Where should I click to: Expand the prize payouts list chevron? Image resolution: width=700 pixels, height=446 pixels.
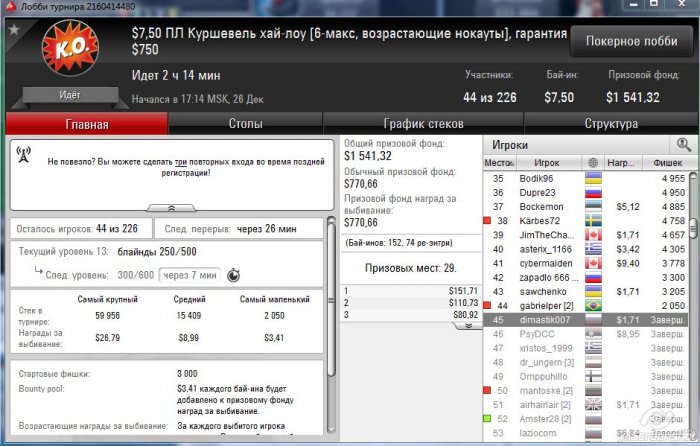(x=468, y=325)
